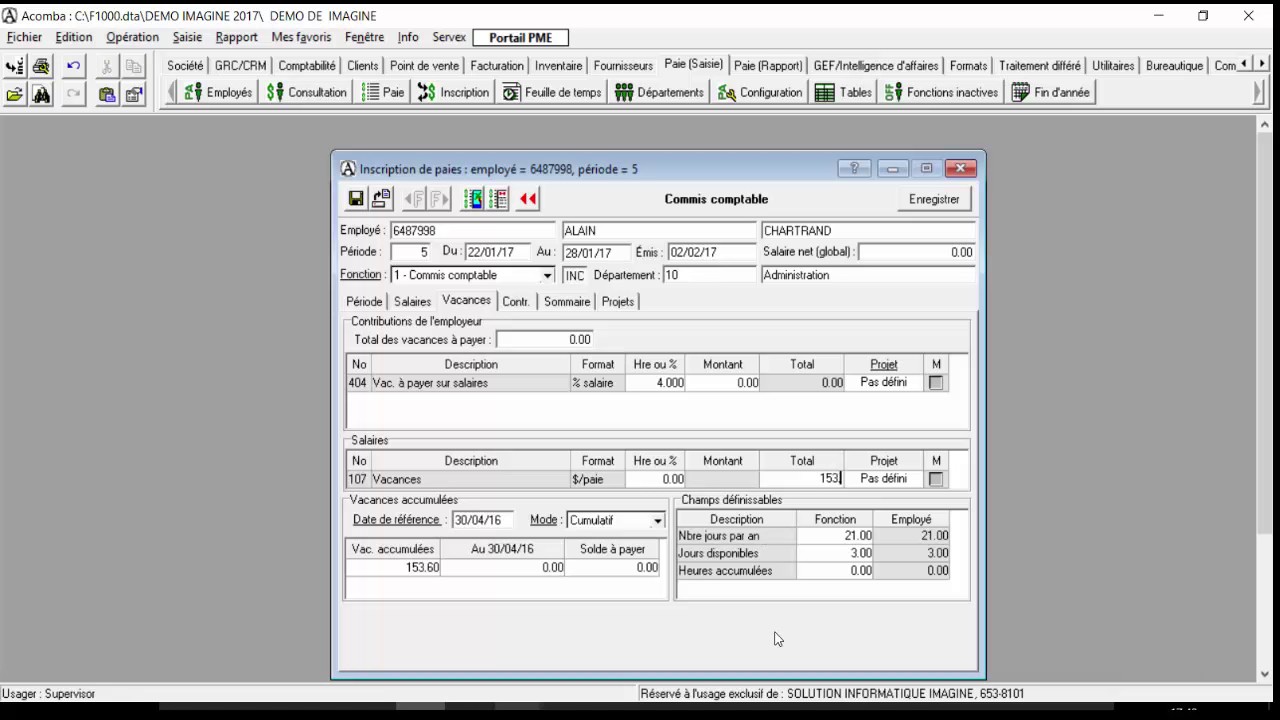Open the Fenêtre menu

click(364, 37)
